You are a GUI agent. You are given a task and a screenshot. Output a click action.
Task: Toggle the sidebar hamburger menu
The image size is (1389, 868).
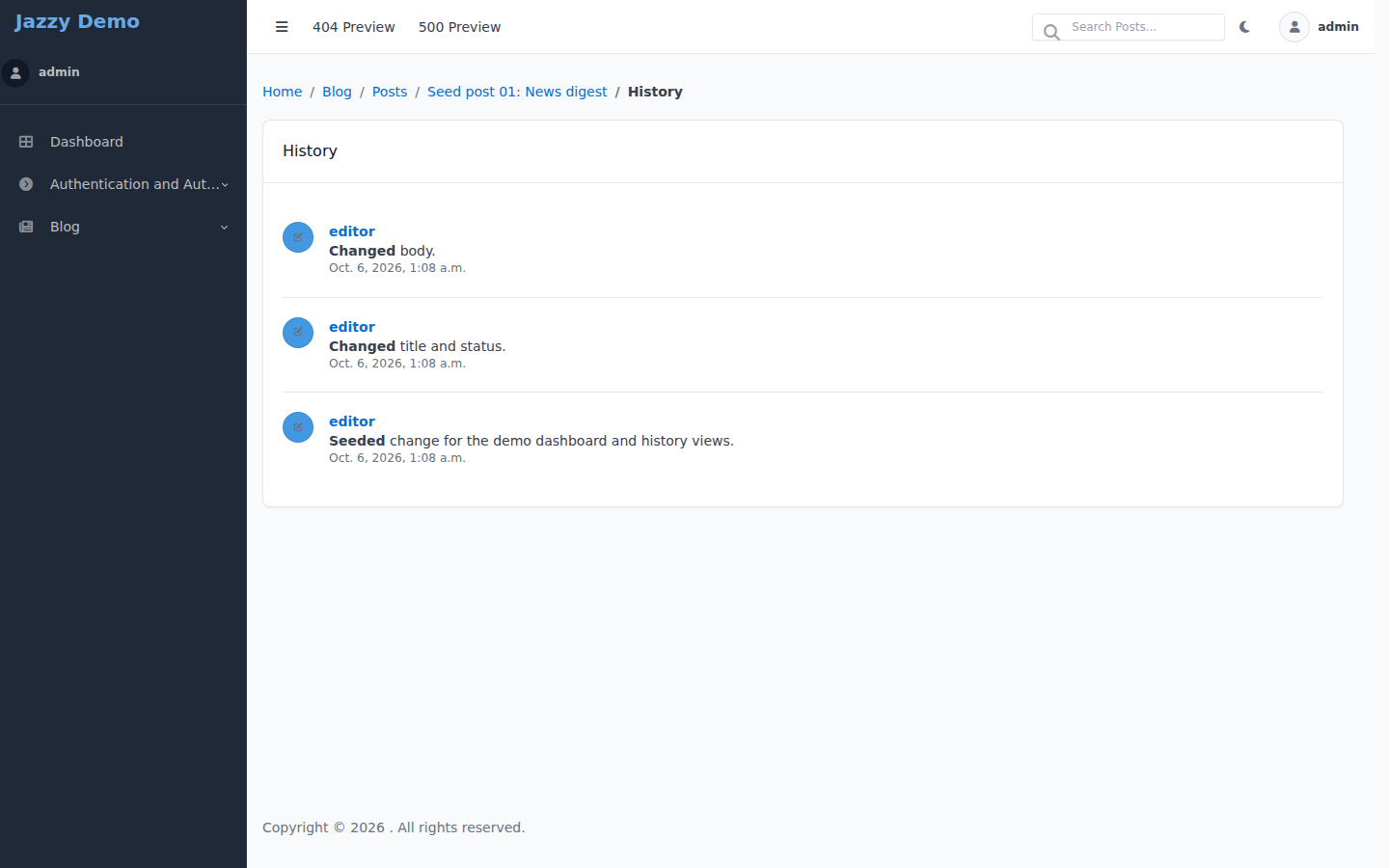pos(282,27)
